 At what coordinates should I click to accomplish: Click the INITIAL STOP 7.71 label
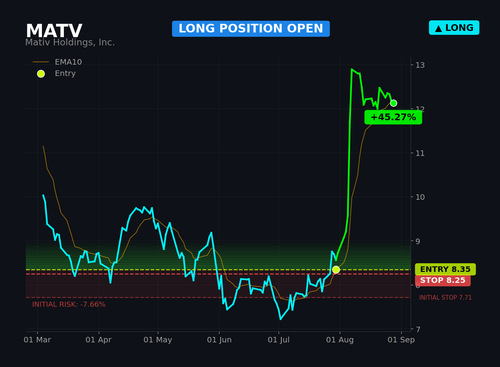coord(445,298)
